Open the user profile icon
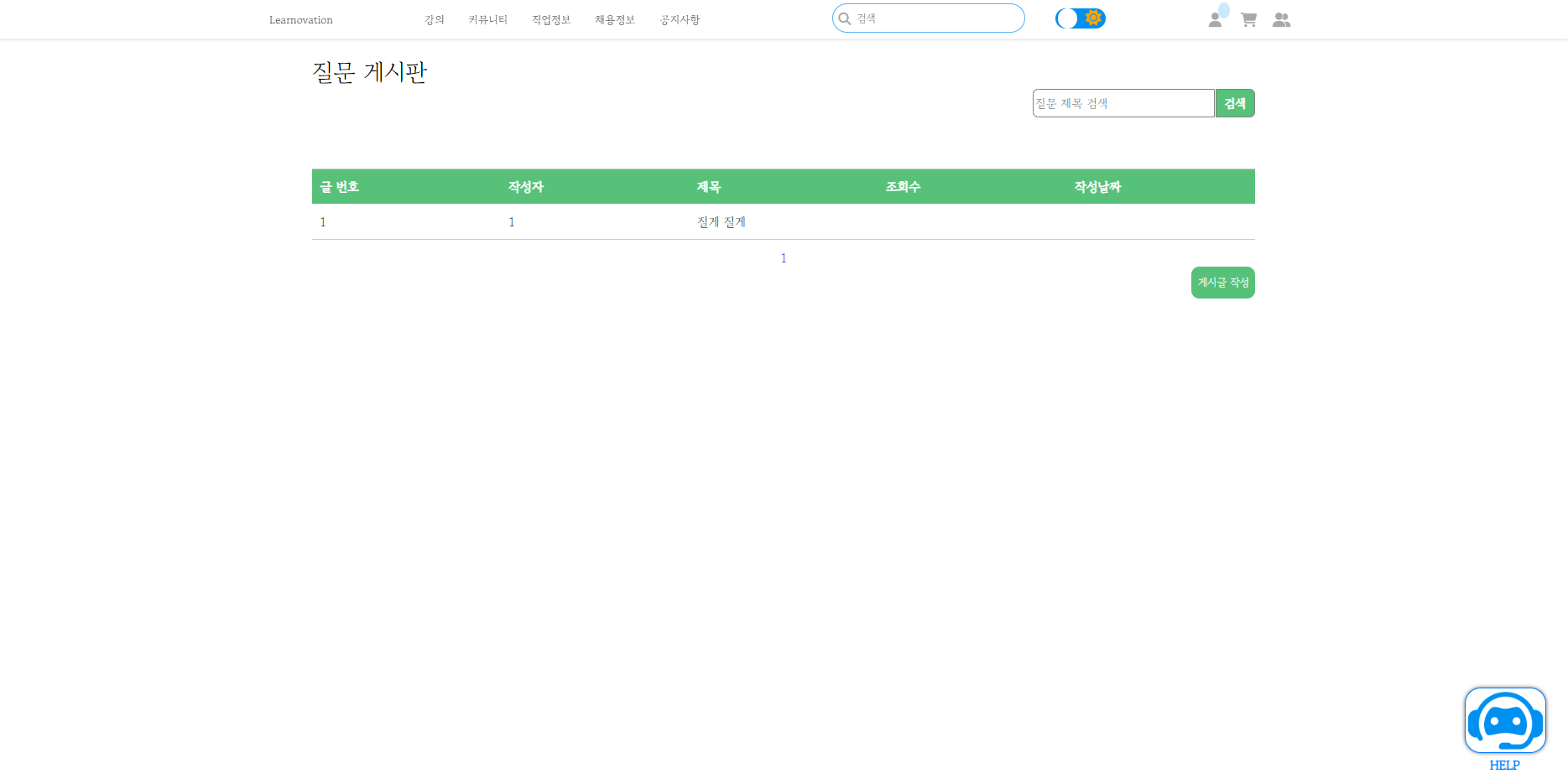Image resolution: width=1568 pixels, height=784 pixels. click(1215, 19)
